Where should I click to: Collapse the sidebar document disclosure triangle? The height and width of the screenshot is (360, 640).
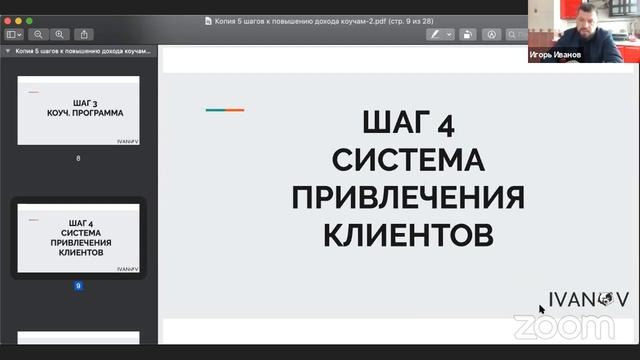(x=7, y=51)
